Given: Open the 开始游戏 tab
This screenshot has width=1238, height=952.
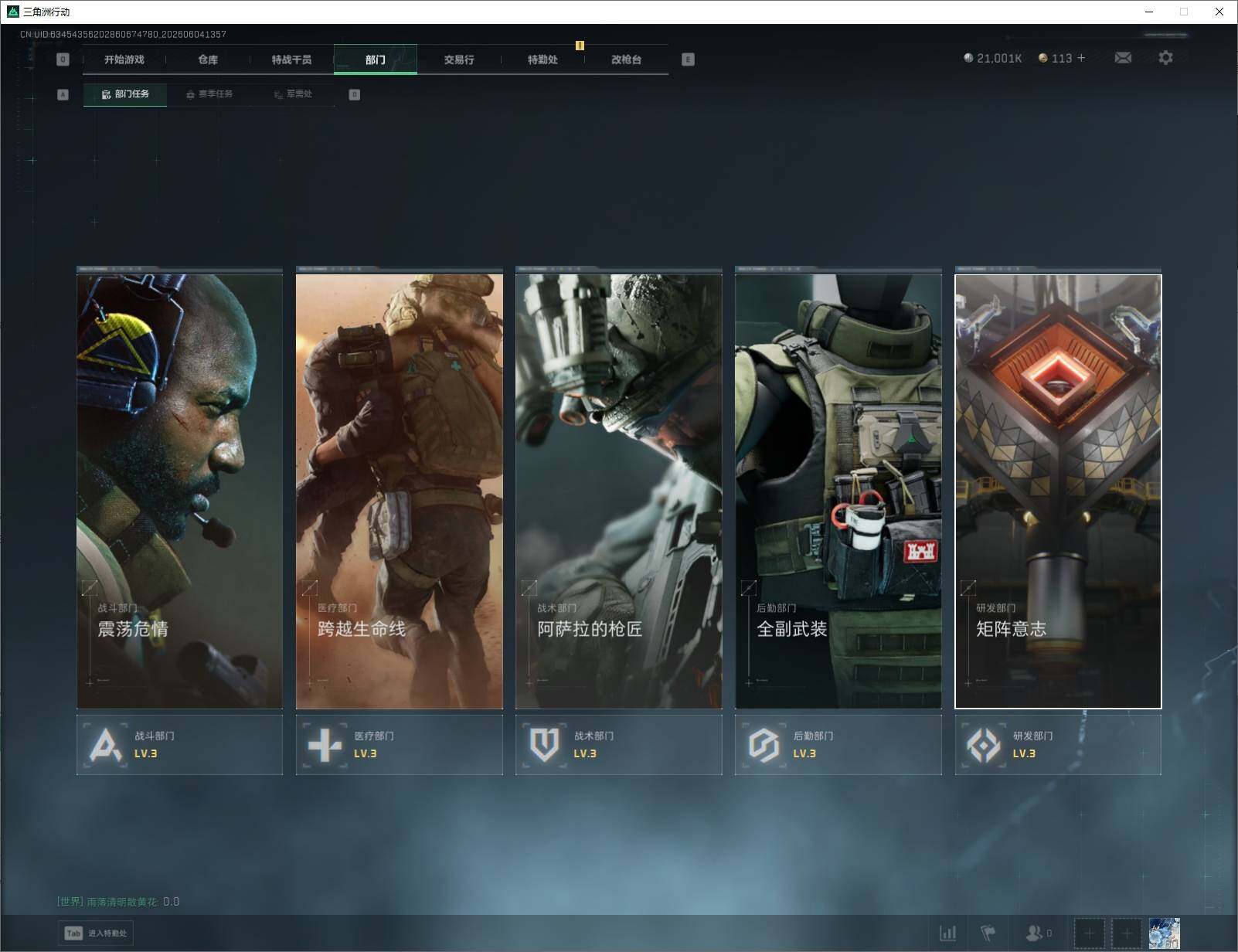Looking at the screenshot, I should coord(124,59).
